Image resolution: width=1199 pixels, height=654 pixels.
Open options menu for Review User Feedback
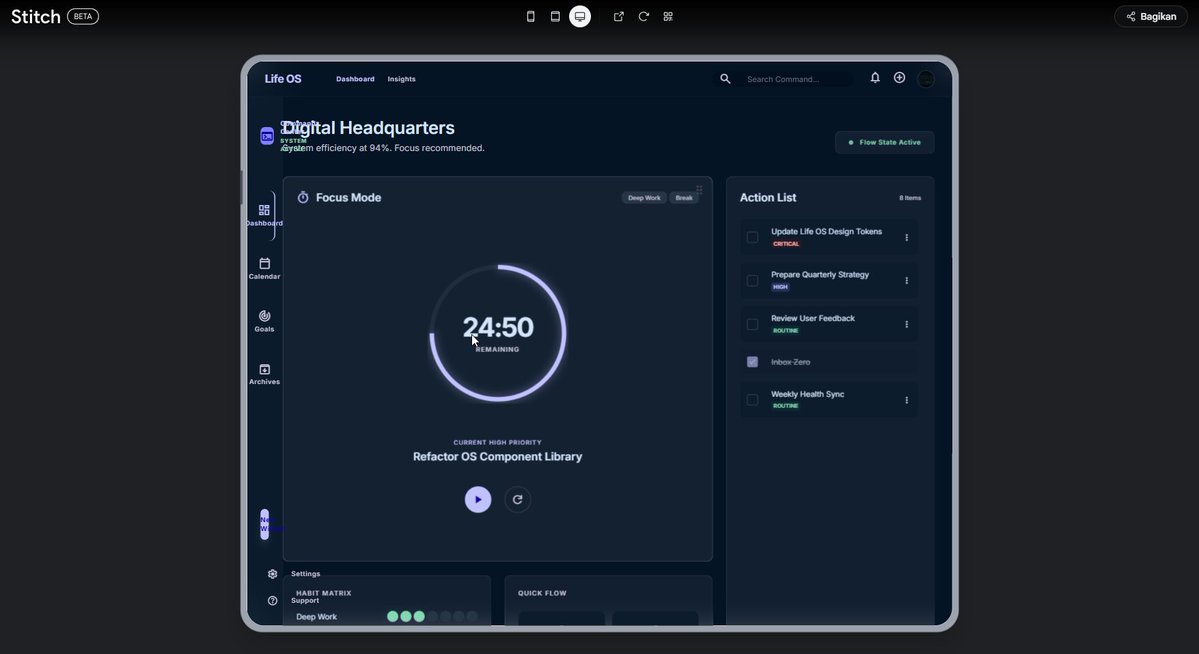tap(907, 324)
